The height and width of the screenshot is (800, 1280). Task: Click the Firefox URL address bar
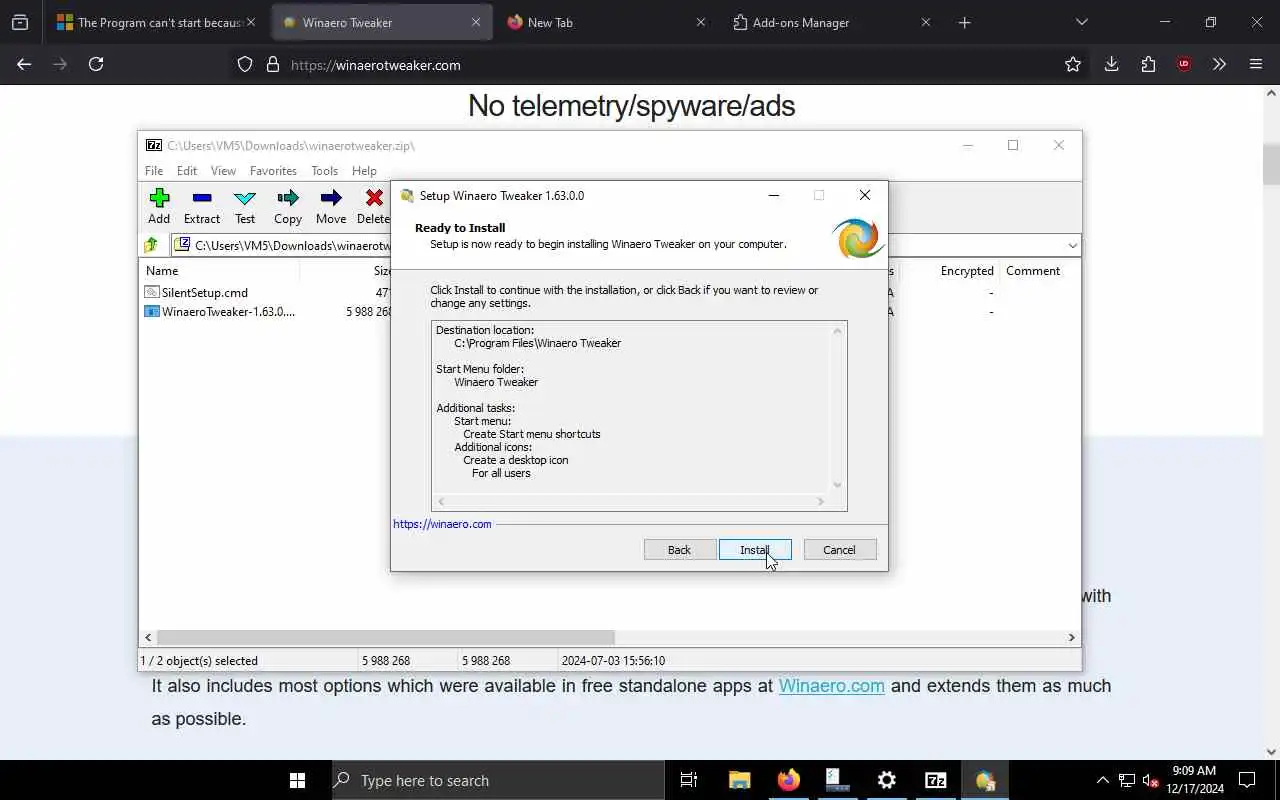pos(660,65)
